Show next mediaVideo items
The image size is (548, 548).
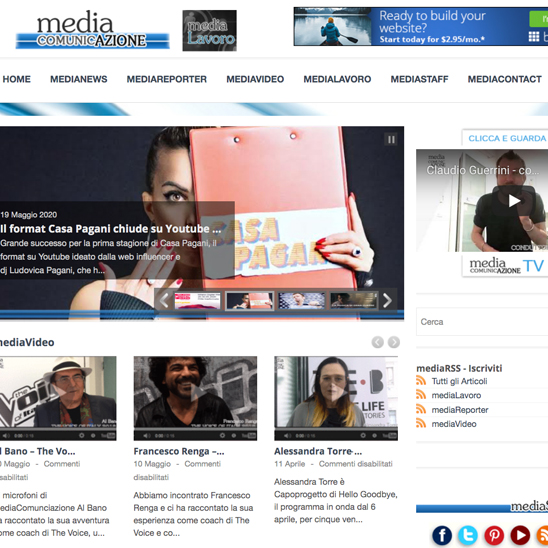[394, 342]
